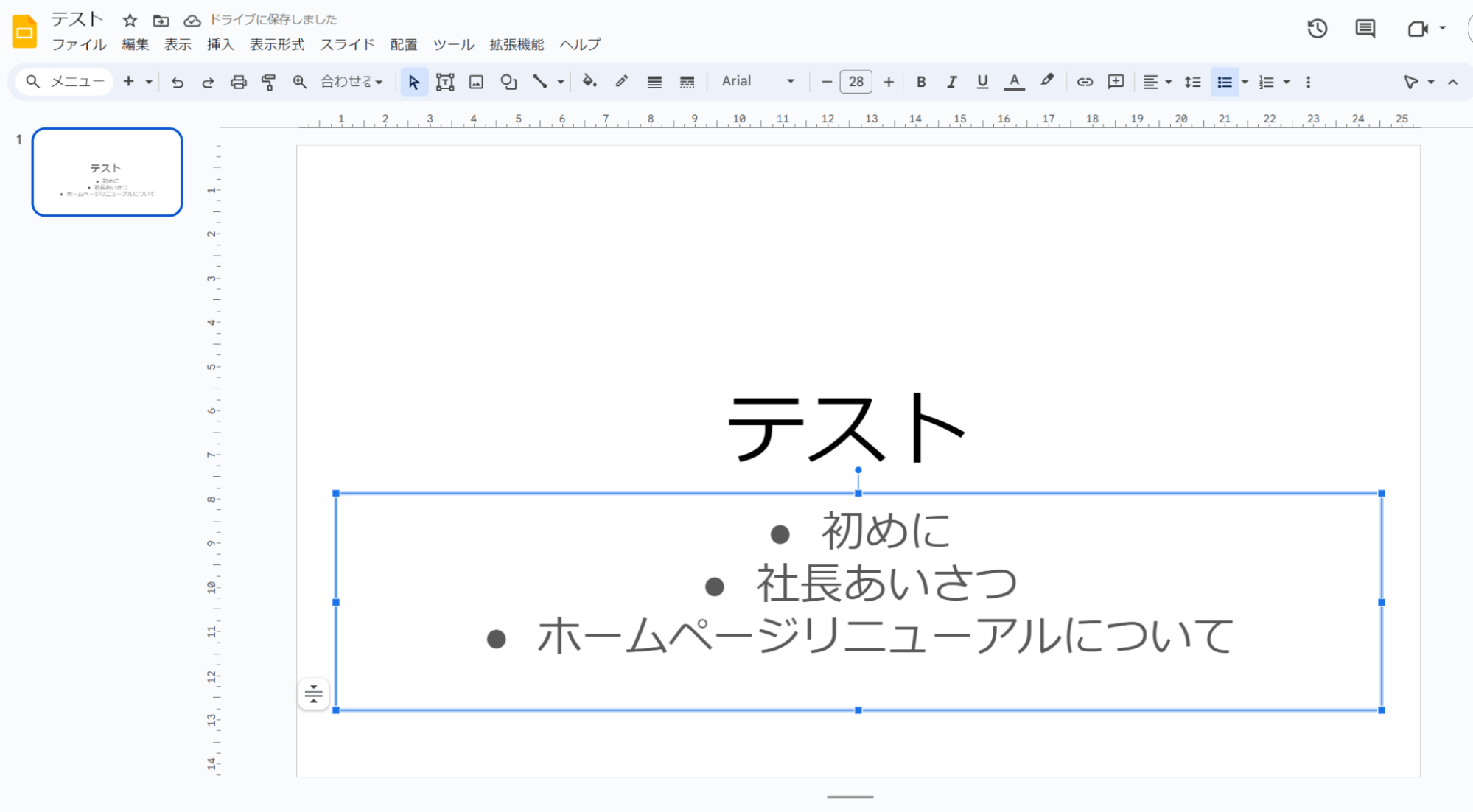Open the Arial font dropdown
The image size is (1473, 812).
758,81
